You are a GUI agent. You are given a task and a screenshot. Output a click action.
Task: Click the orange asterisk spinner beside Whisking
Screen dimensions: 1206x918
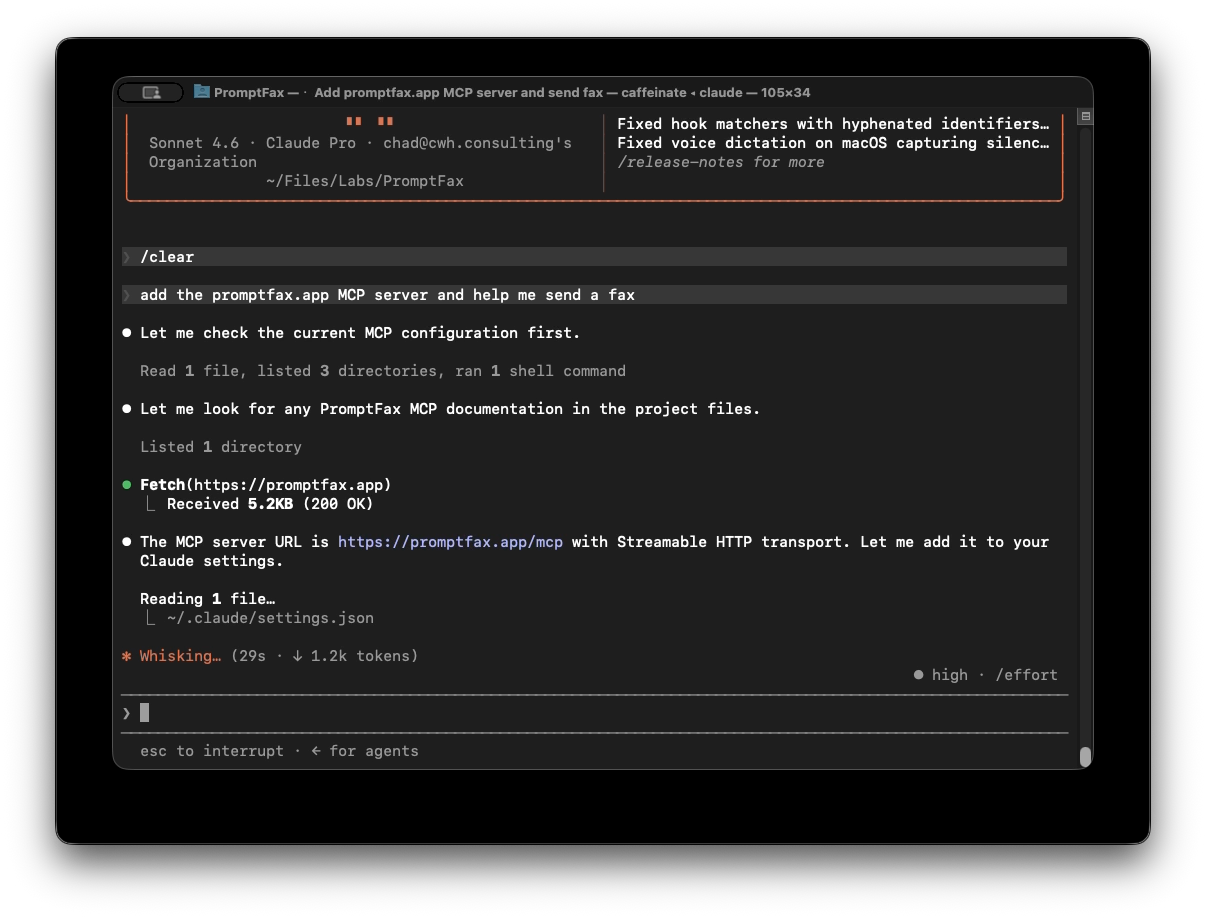[127, 657]
